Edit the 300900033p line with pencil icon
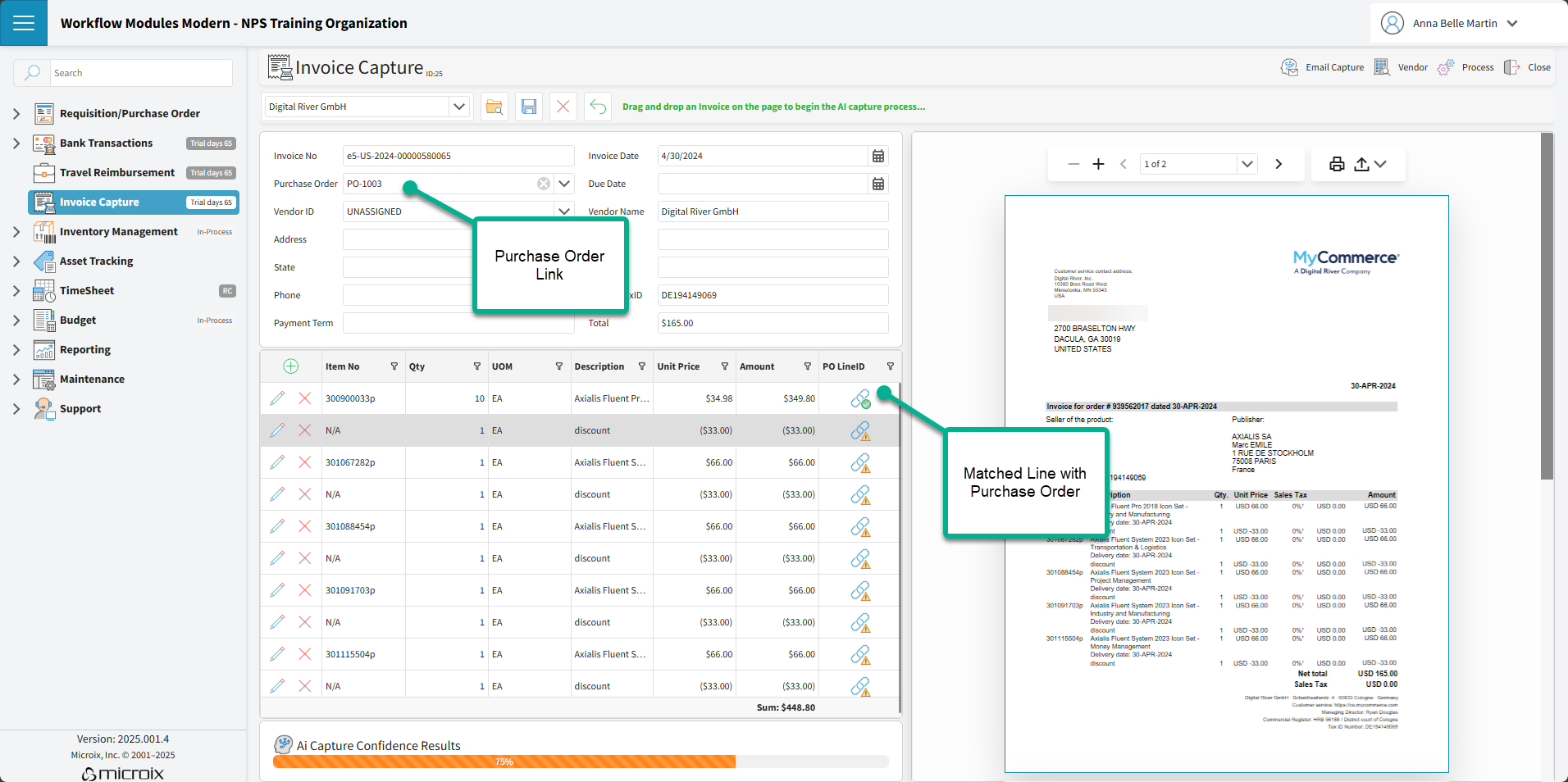This screenshot has width=1568, height=782. [277, 398]
